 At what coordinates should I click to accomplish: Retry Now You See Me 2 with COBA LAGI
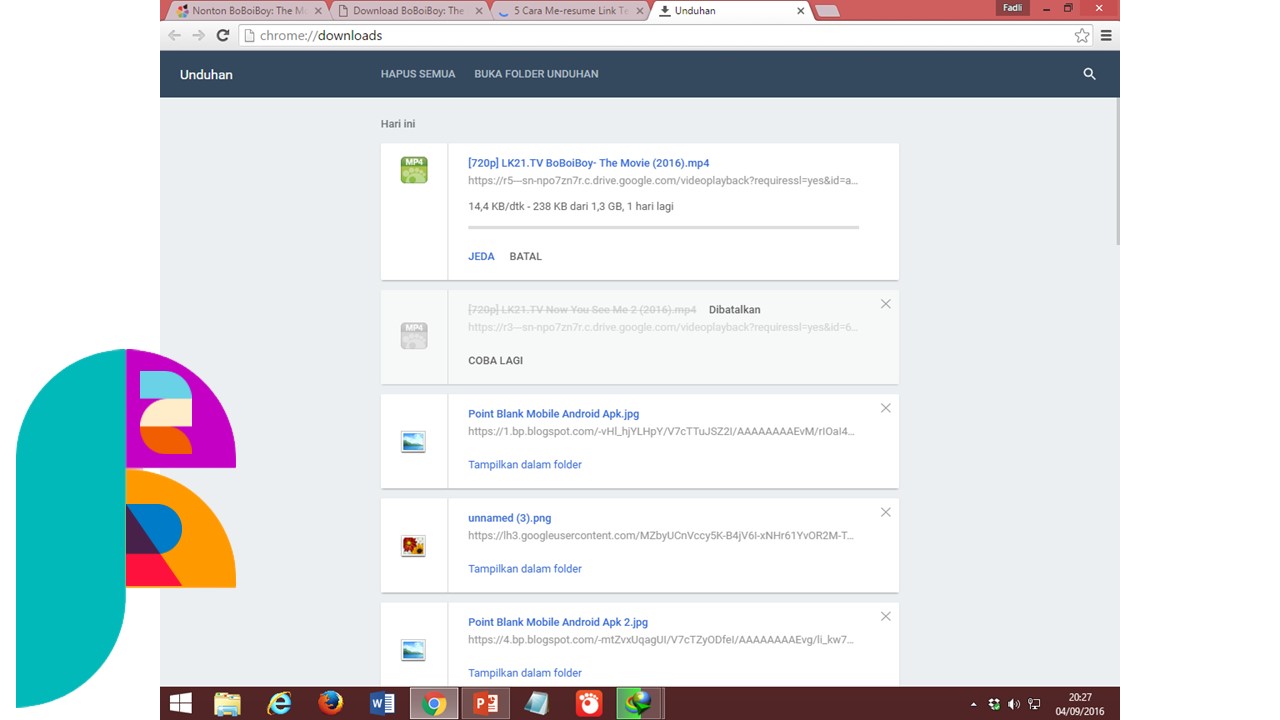pyautogui.click(x=496, y=361)
